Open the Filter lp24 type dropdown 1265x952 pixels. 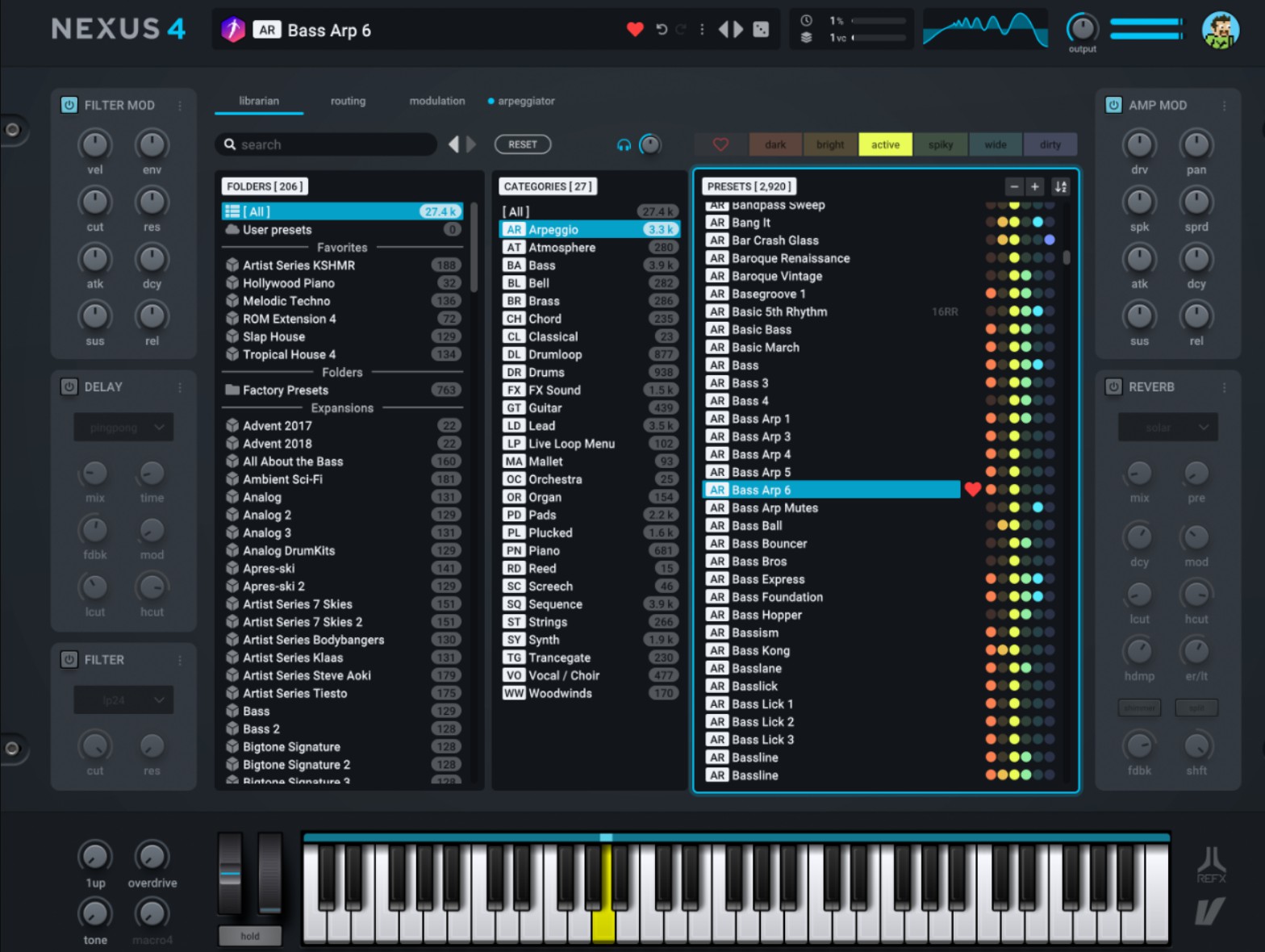tap(123, 700)
